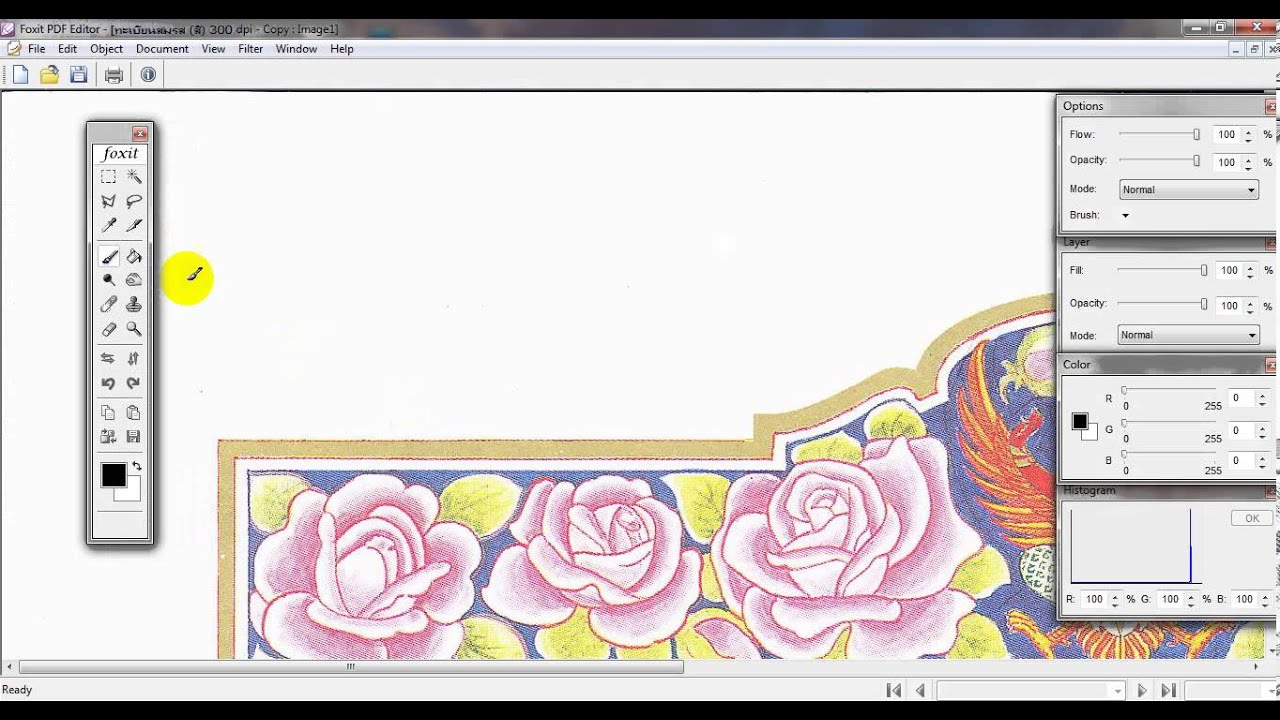The width and height of the screenshot is (1280, 720).
Task: Click the R color value stepper
Action: (1262, 398)
